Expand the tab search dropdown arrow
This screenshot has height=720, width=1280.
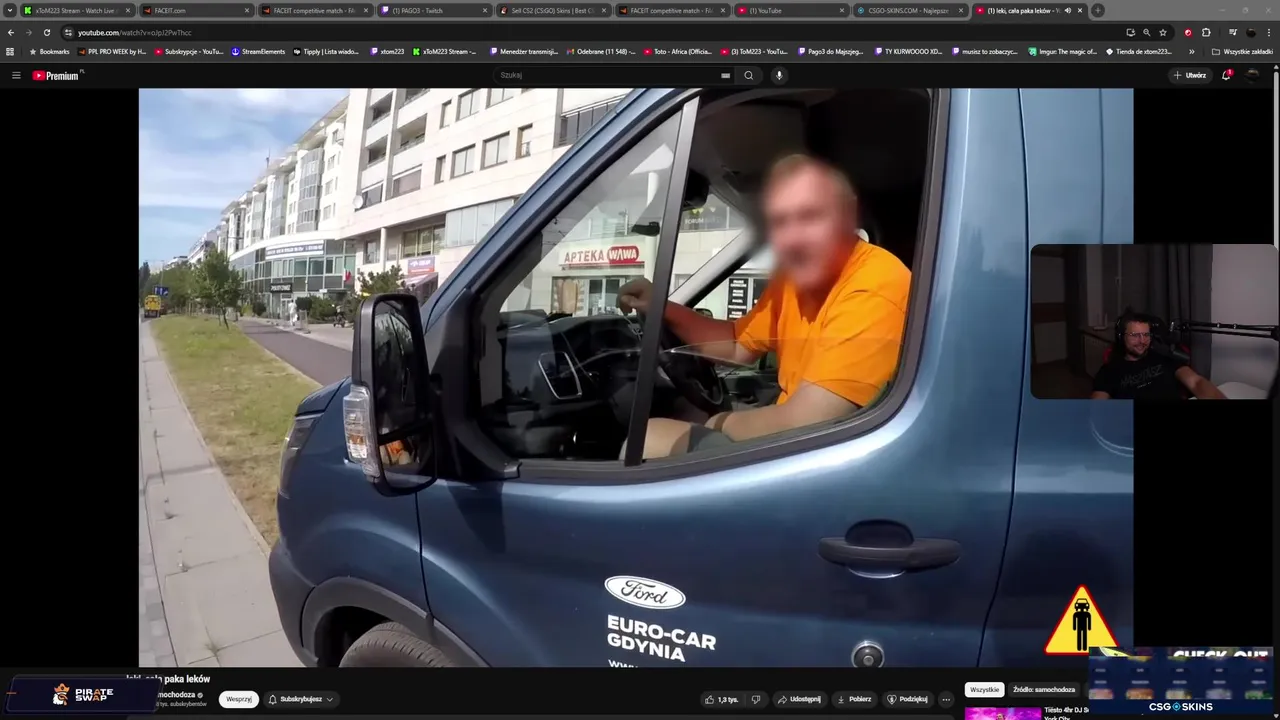click(10, 10)
